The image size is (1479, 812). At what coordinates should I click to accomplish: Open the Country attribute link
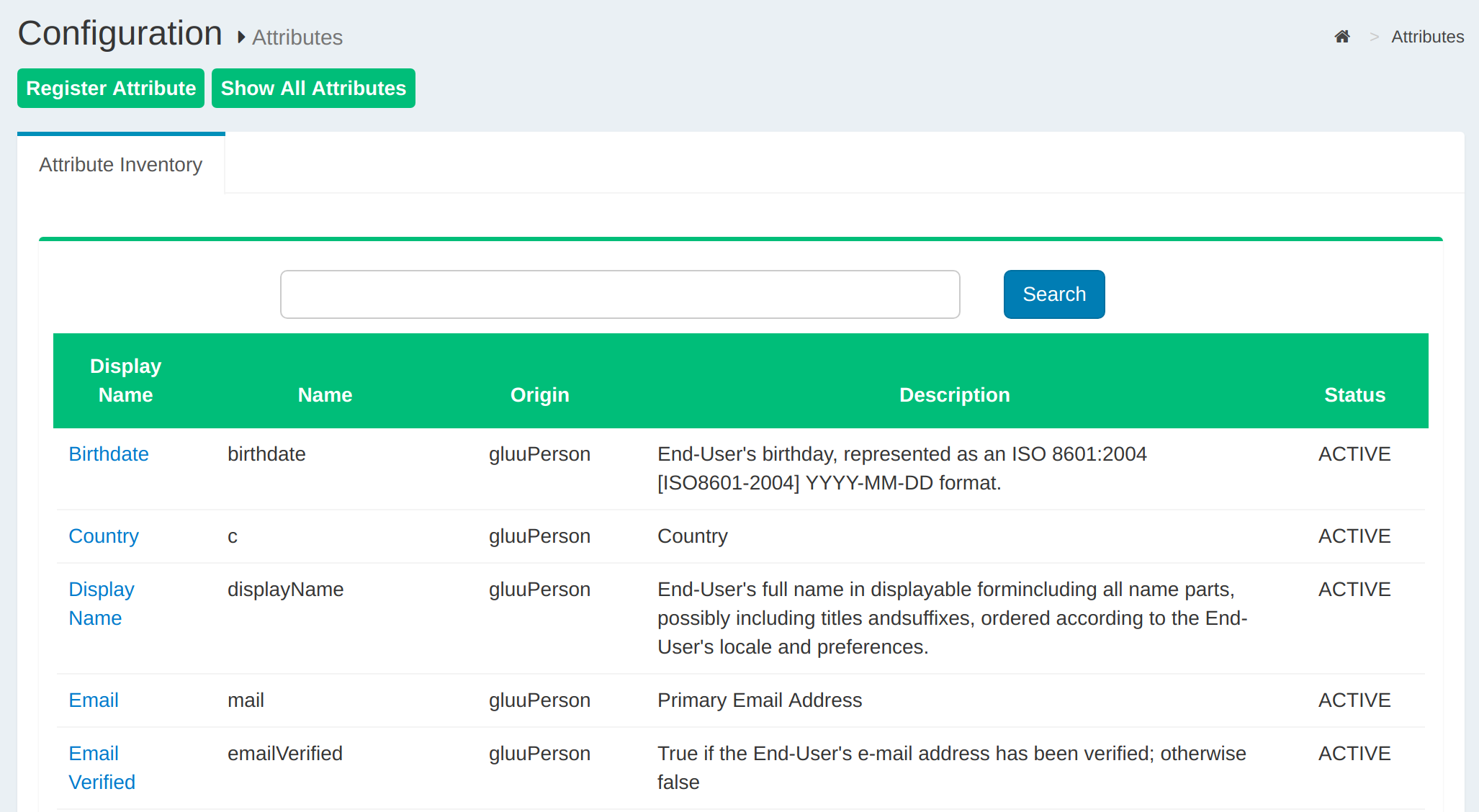104,536
